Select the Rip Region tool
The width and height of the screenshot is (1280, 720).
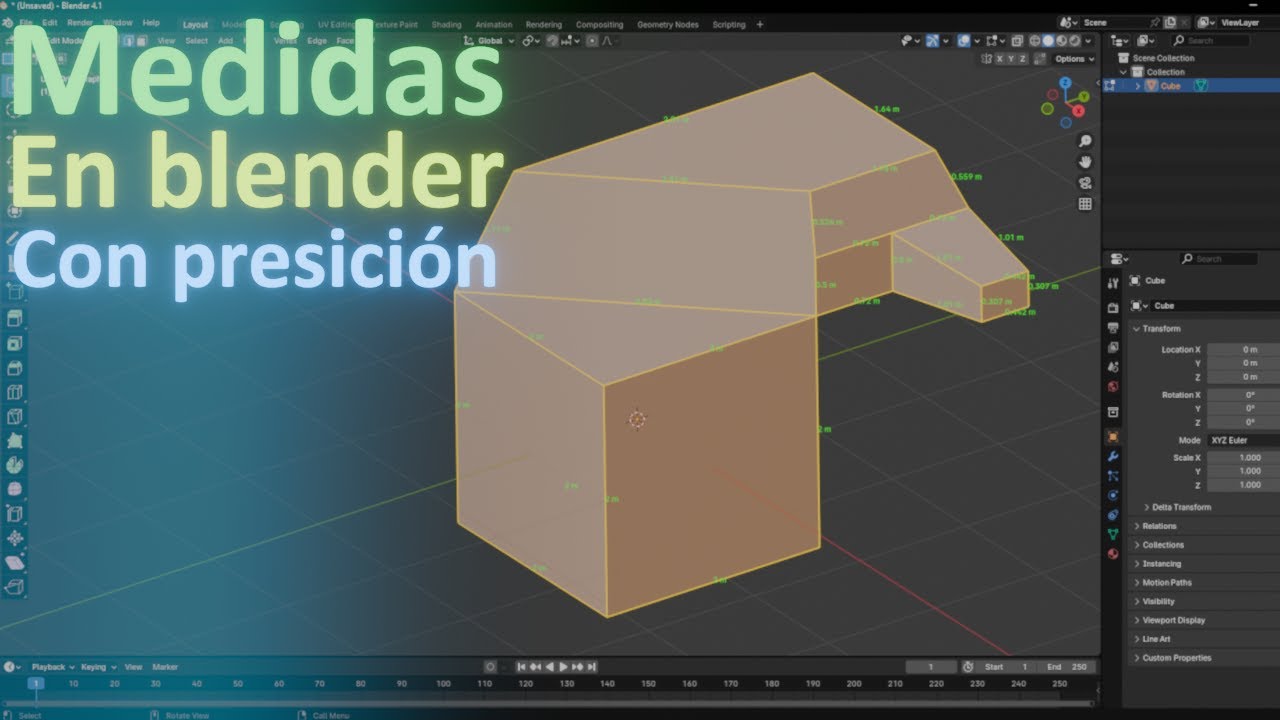(x=15, y=587)
